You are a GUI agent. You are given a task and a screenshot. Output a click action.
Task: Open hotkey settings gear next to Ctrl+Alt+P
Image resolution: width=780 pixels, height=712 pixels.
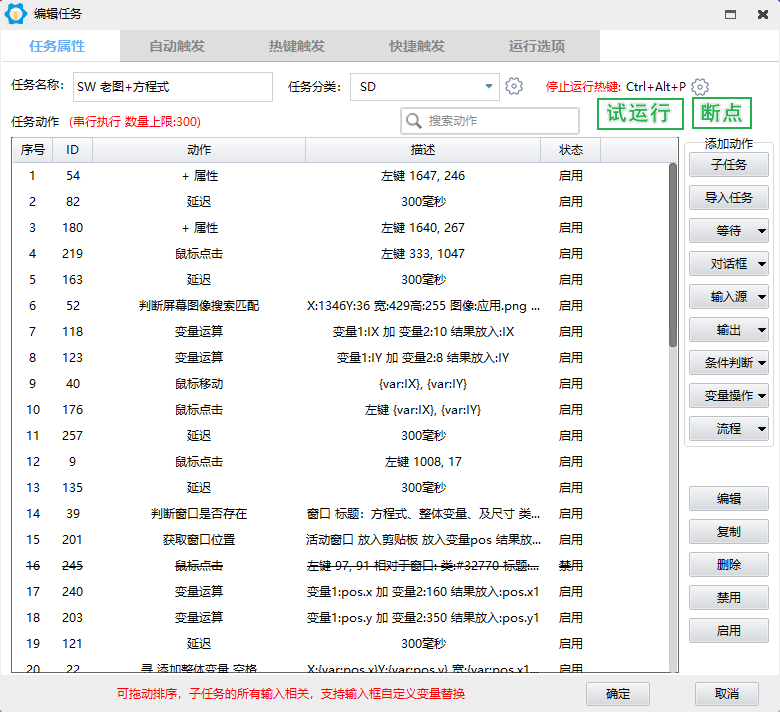[700, 87]
